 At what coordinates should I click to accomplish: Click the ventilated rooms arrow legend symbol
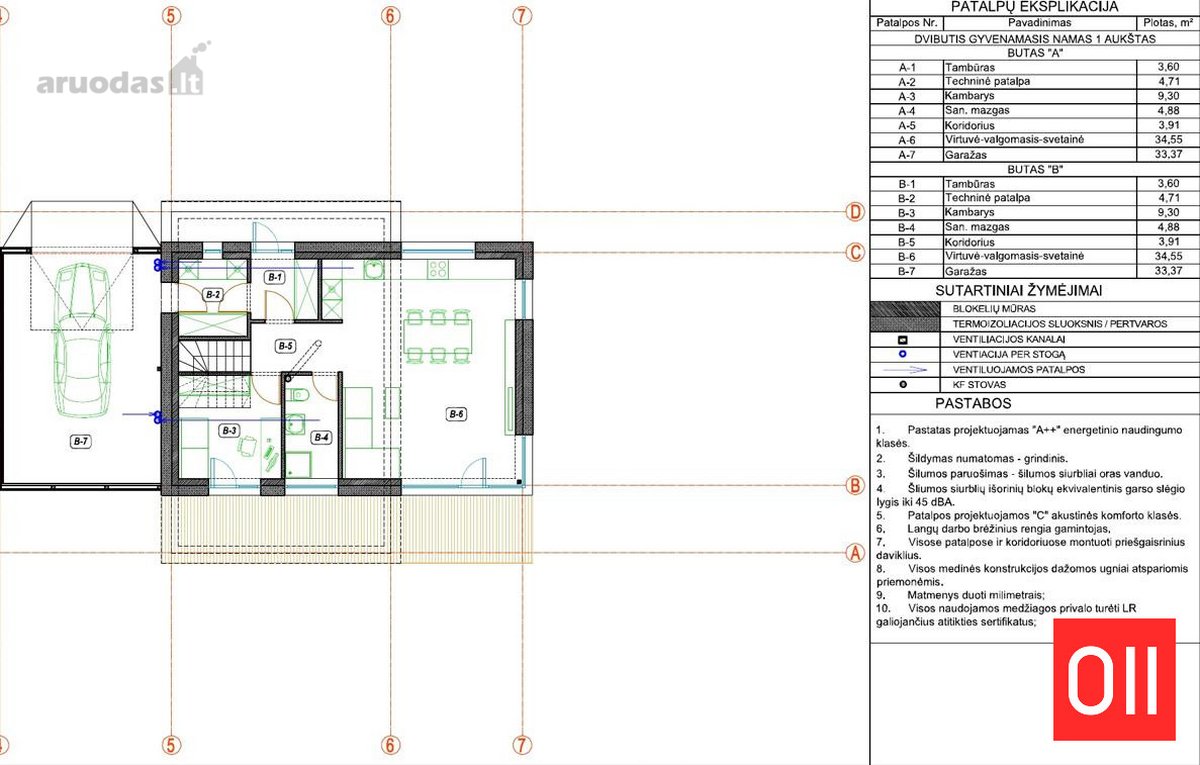click(x=905, y=369)
